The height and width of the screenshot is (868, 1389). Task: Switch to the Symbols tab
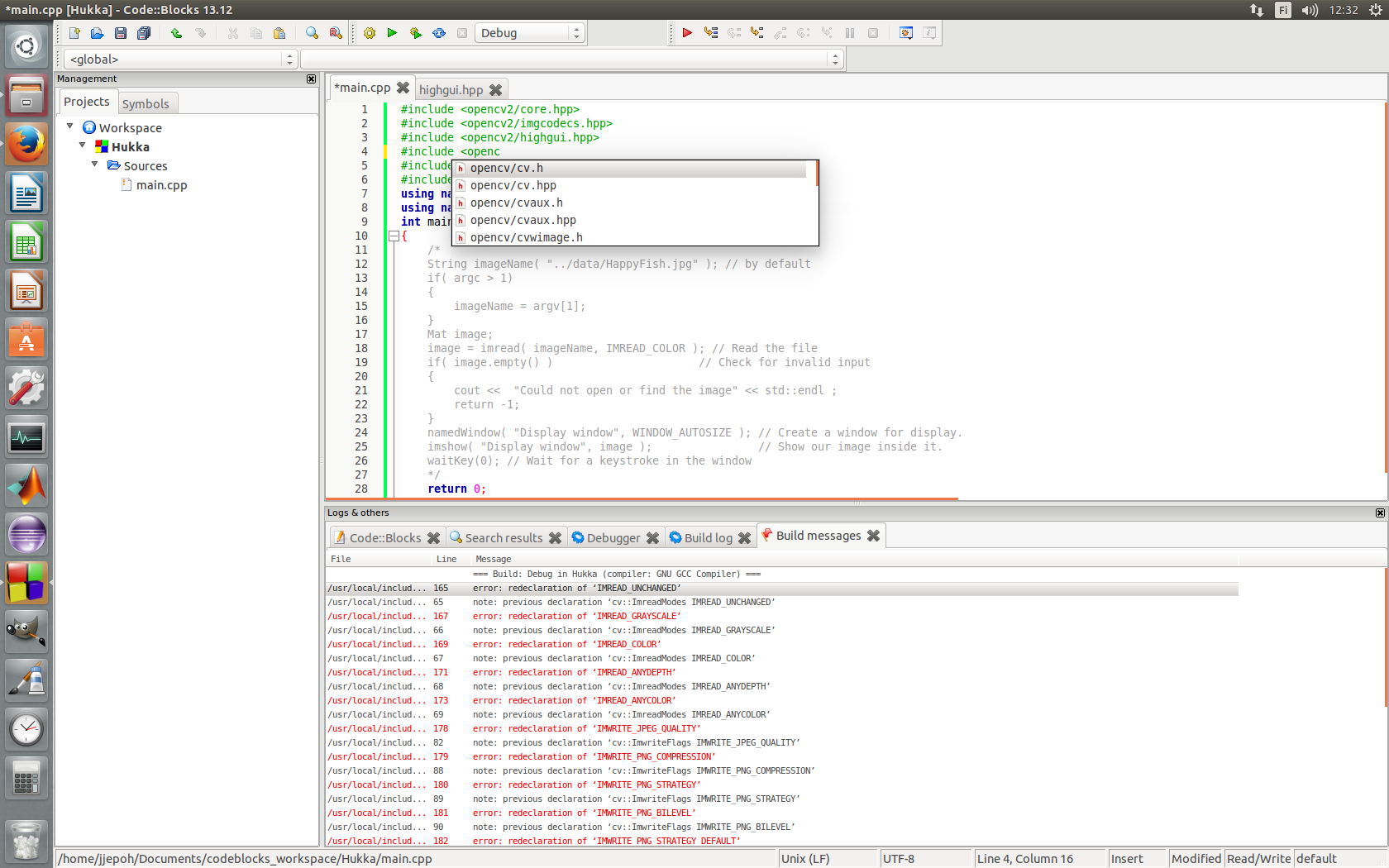(x=146, y=103)
